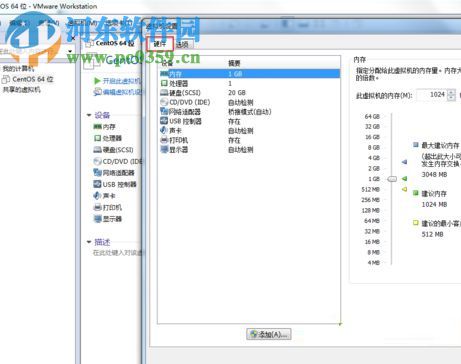Select the CD/DVD (IDE) disc icon in settings list

click(x=164, y=102)
